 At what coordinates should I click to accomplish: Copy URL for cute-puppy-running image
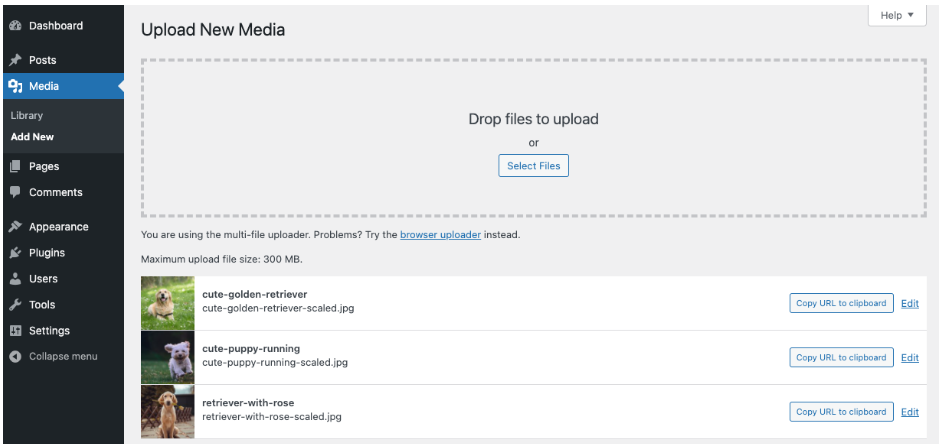(840, 358)
